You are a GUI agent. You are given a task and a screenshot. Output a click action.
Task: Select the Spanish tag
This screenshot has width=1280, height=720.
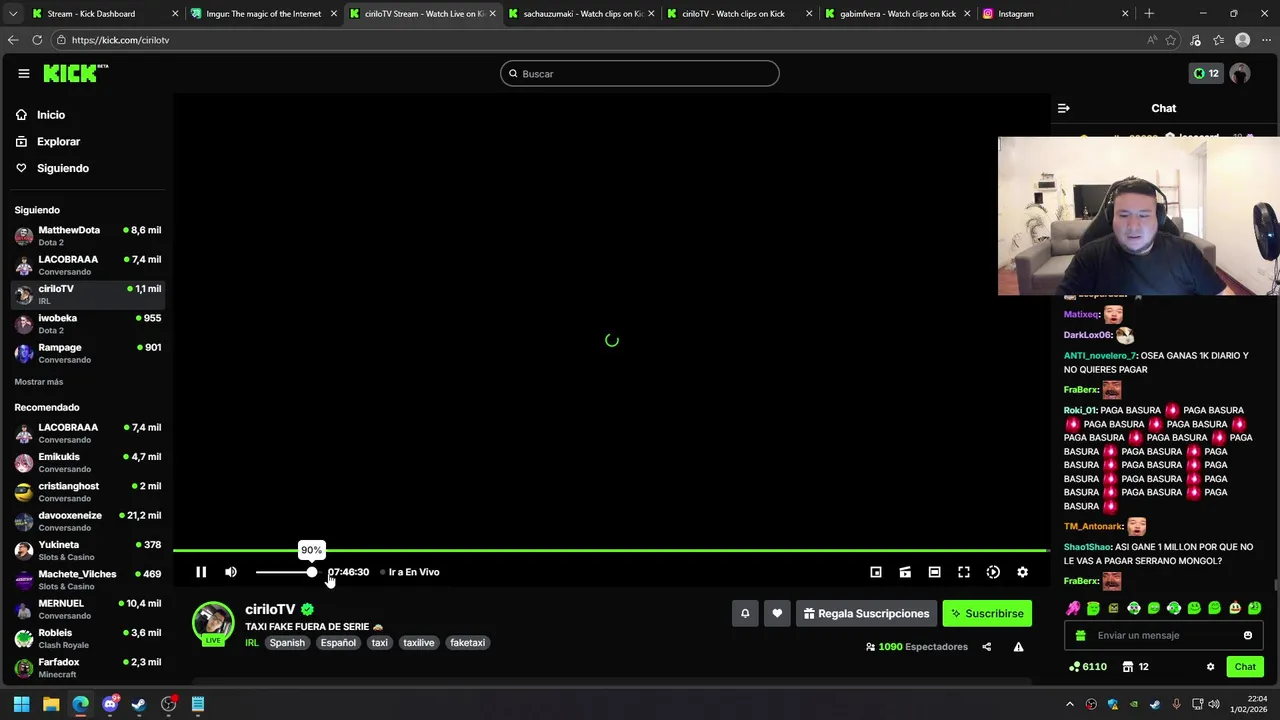click(287, 643)
